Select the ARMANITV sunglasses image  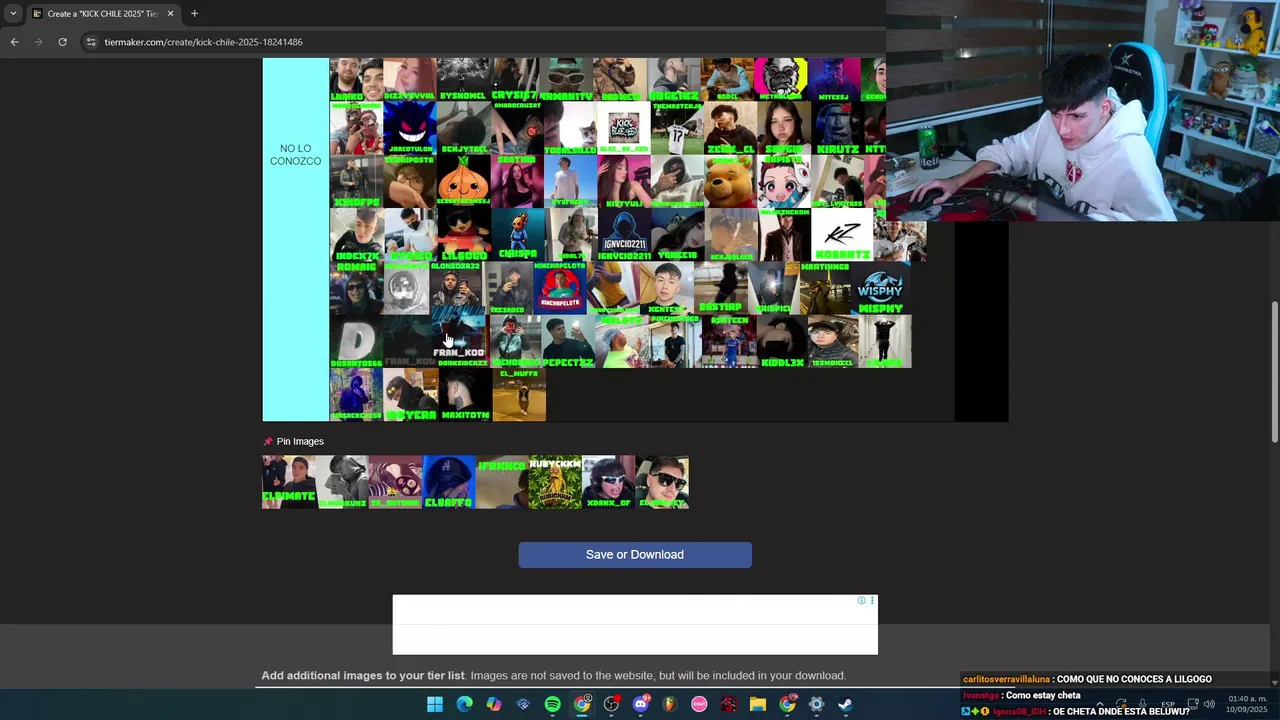pos(566,79)
